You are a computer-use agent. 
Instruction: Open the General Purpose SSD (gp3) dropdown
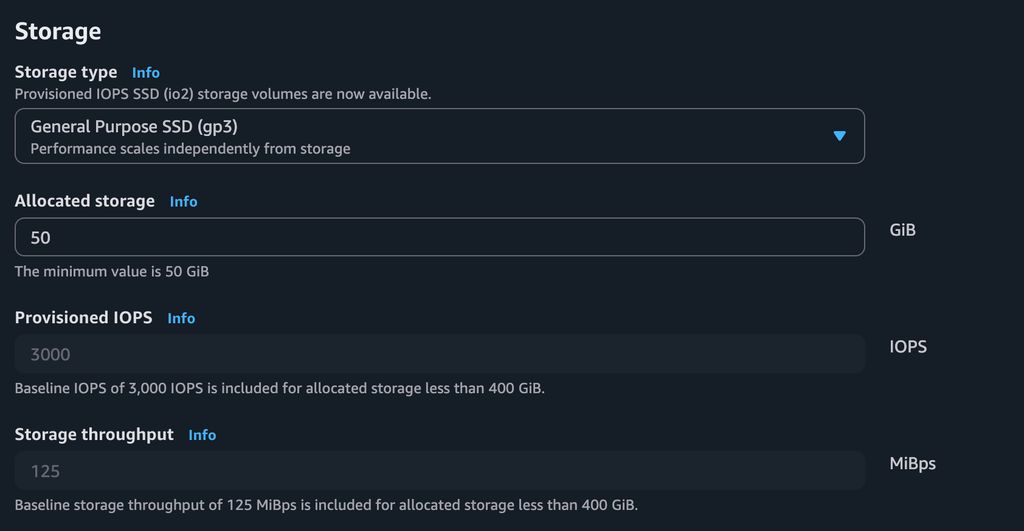pyautogui.click(x=439, y=136)
